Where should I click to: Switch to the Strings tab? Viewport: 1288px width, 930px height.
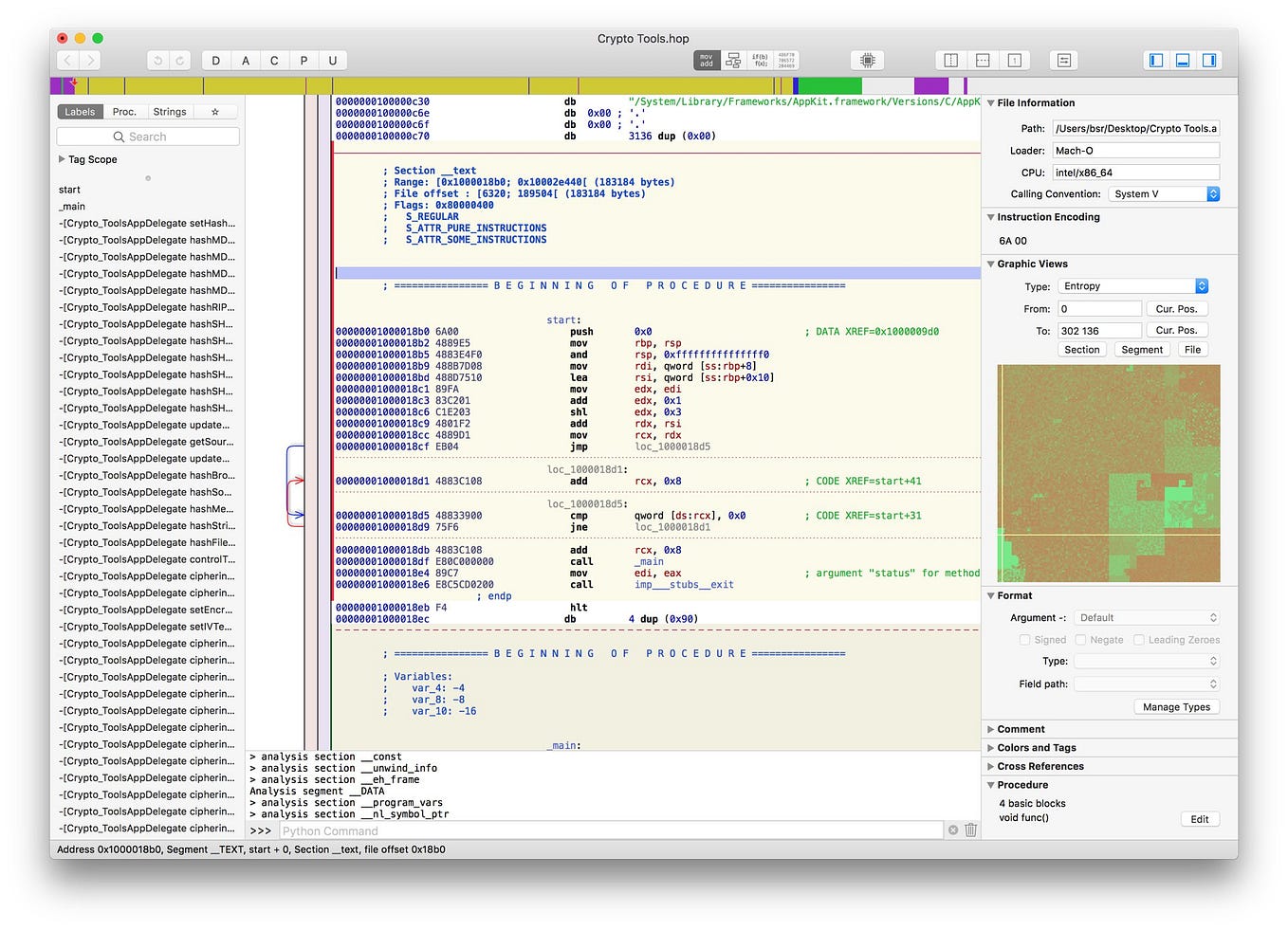pyautogui.click(x=169, y=111)
